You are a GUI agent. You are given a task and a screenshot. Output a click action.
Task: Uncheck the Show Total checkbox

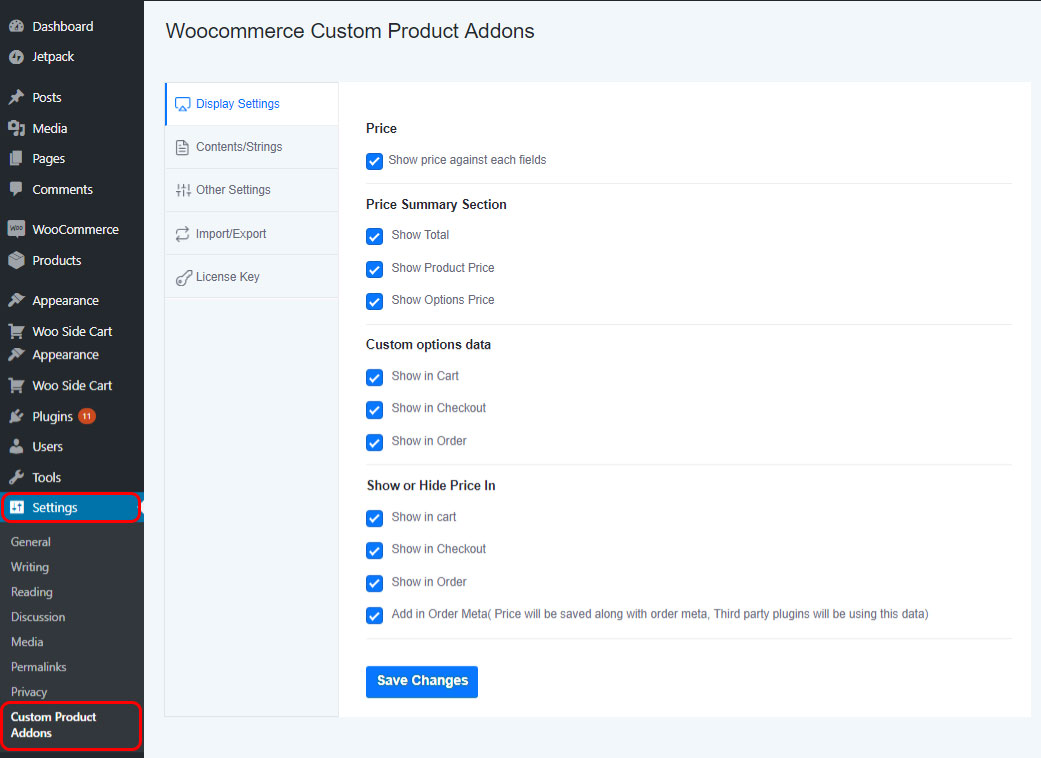point(374,236)
